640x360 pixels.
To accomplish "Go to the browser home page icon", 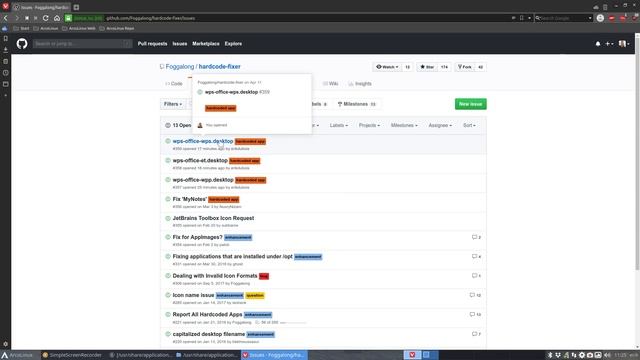I will click(x=57, y=18).
